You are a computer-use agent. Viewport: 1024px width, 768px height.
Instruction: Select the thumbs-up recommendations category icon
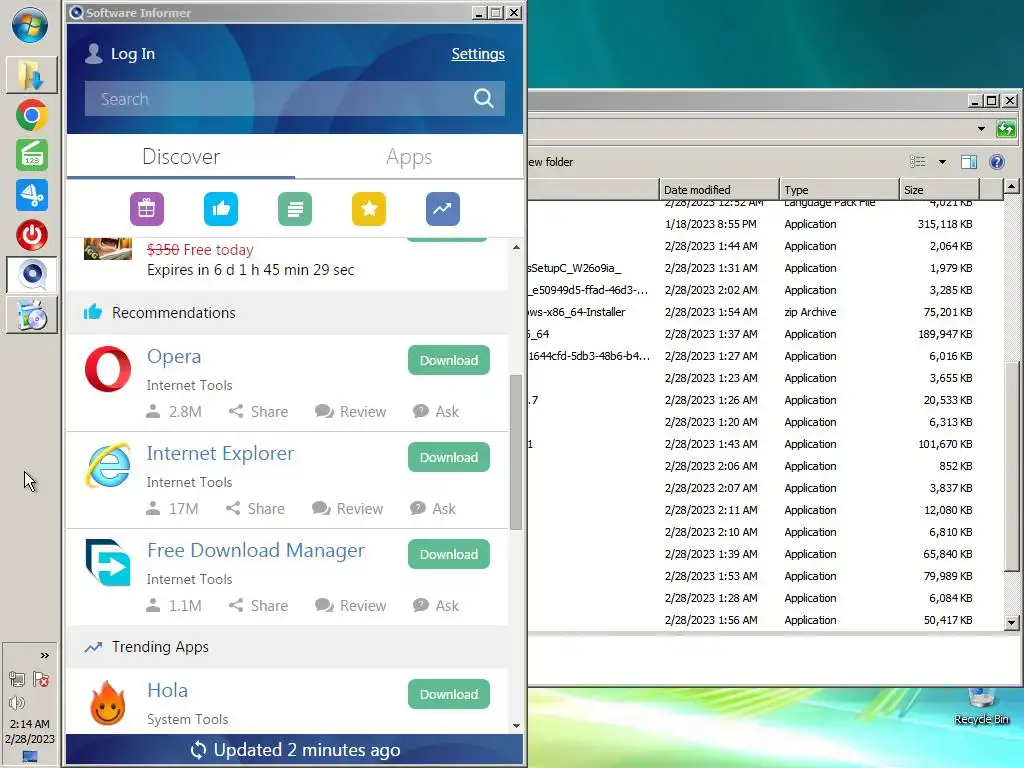[x=221, y=209]
